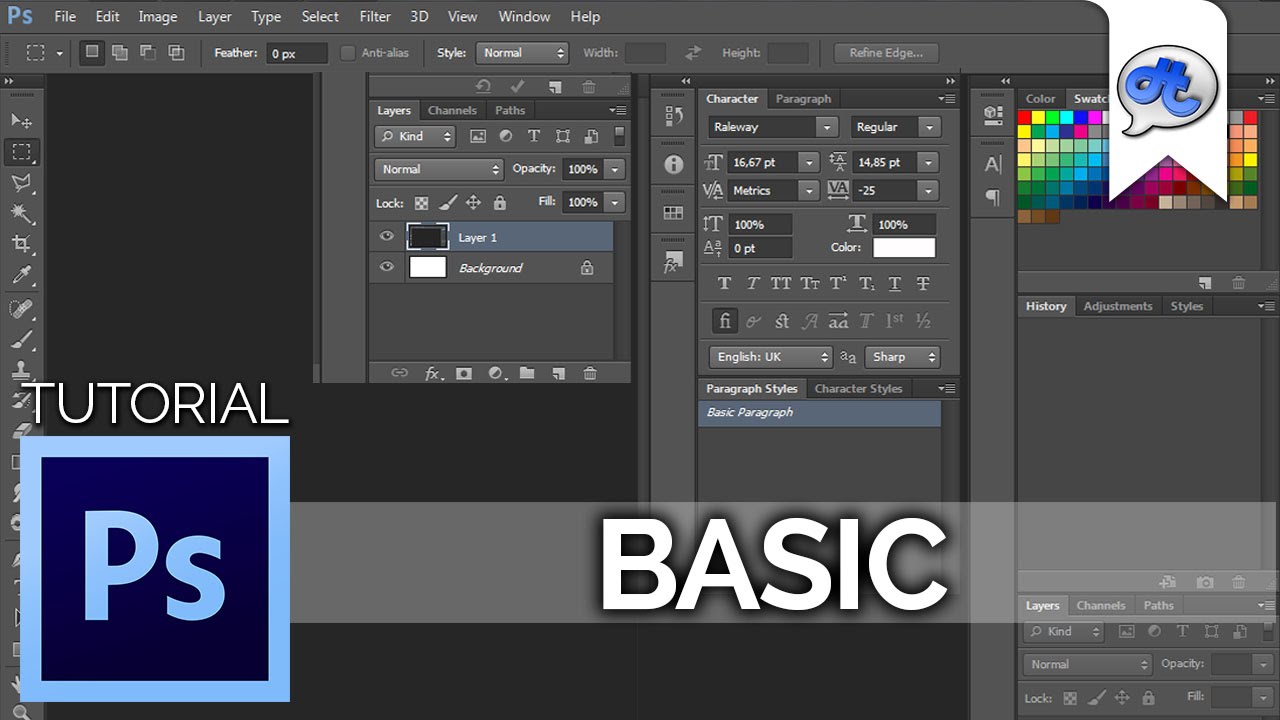1280x720 pixels.
Task: Toggle Underline text style
Action: (895, 284)
